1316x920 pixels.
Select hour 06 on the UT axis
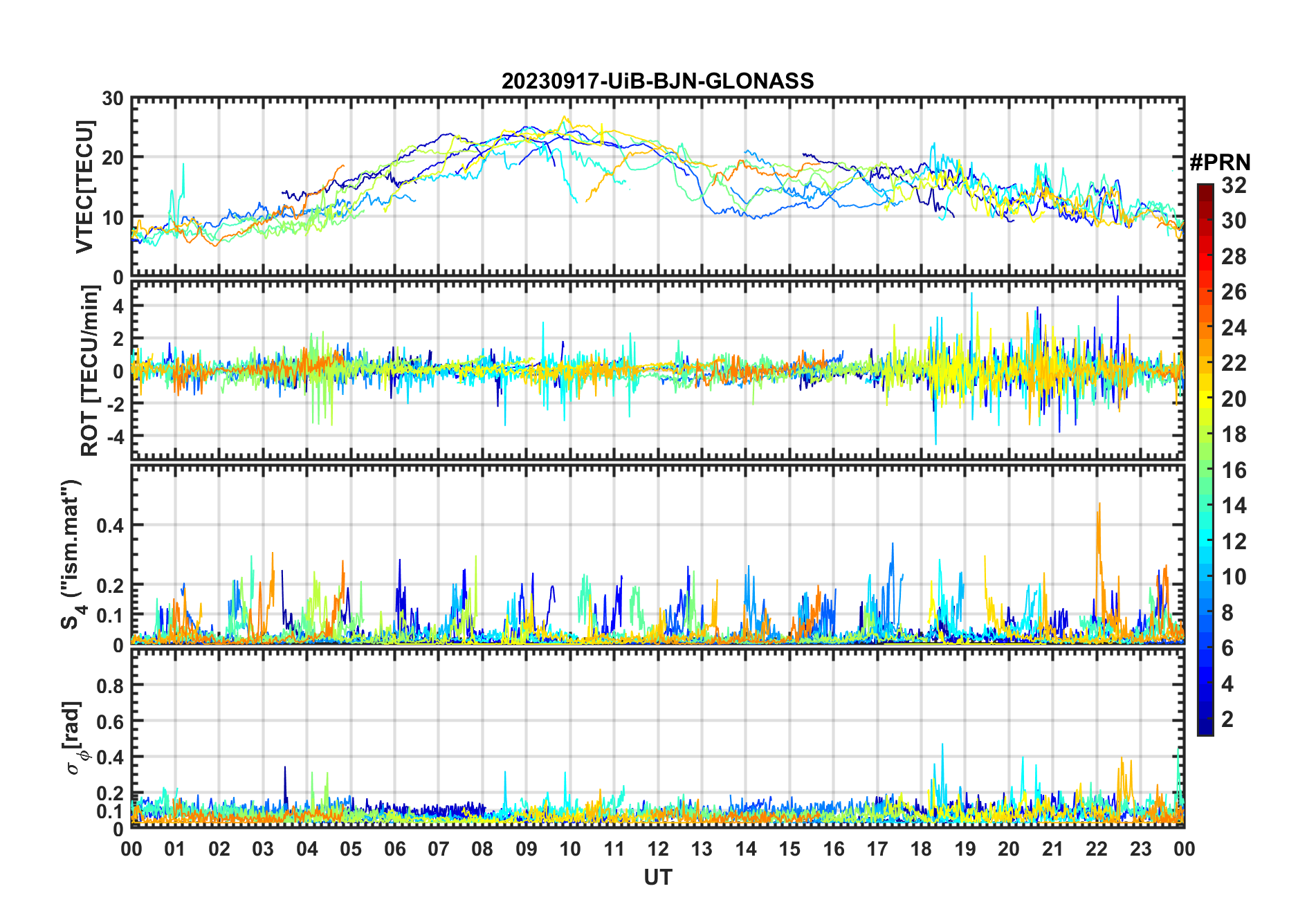tap(395, 849)
